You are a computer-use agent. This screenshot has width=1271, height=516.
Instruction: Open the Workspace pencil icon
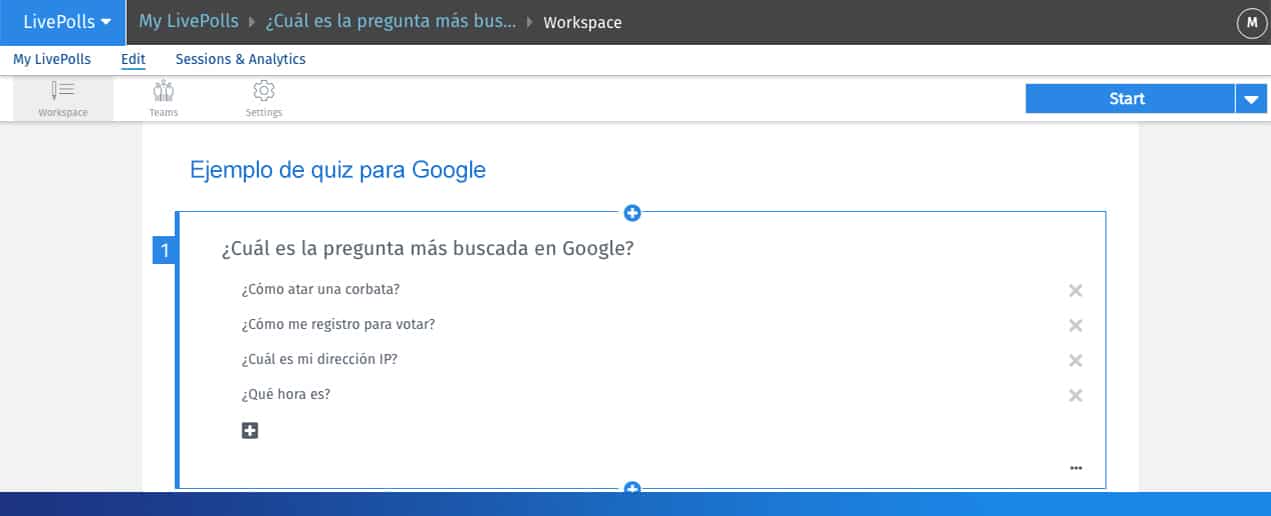[x=62, y=91]
